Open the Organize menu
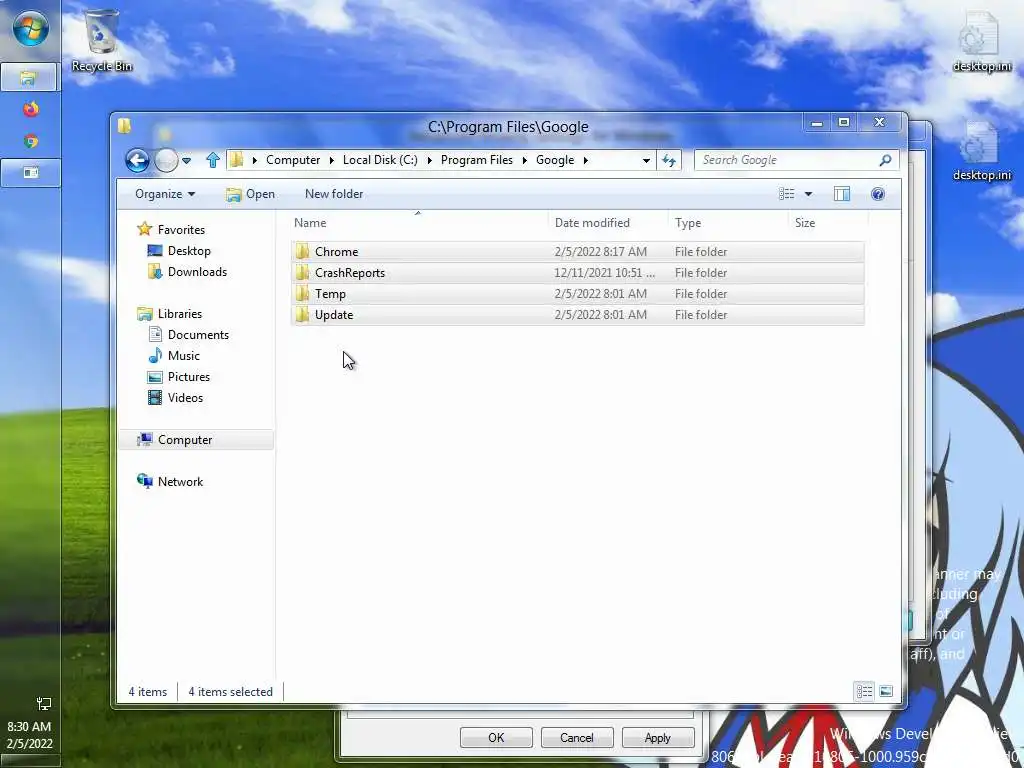This screenshot has height=768, width=1024. [x=165, y=194]
